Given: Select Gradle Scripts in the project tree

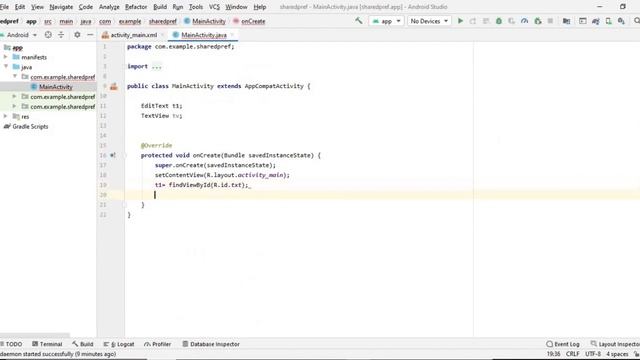Looking at the screenshot, I should [30, 127].
